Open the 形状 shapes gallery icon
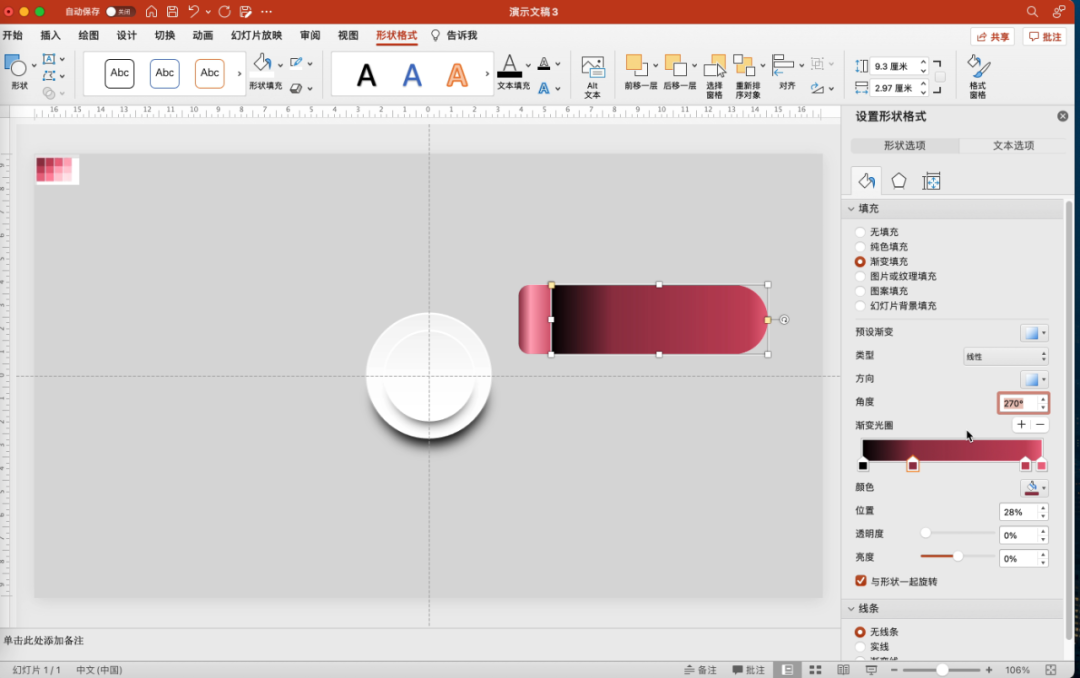This screenshot has width=1080, height=678. pos(16,67)
